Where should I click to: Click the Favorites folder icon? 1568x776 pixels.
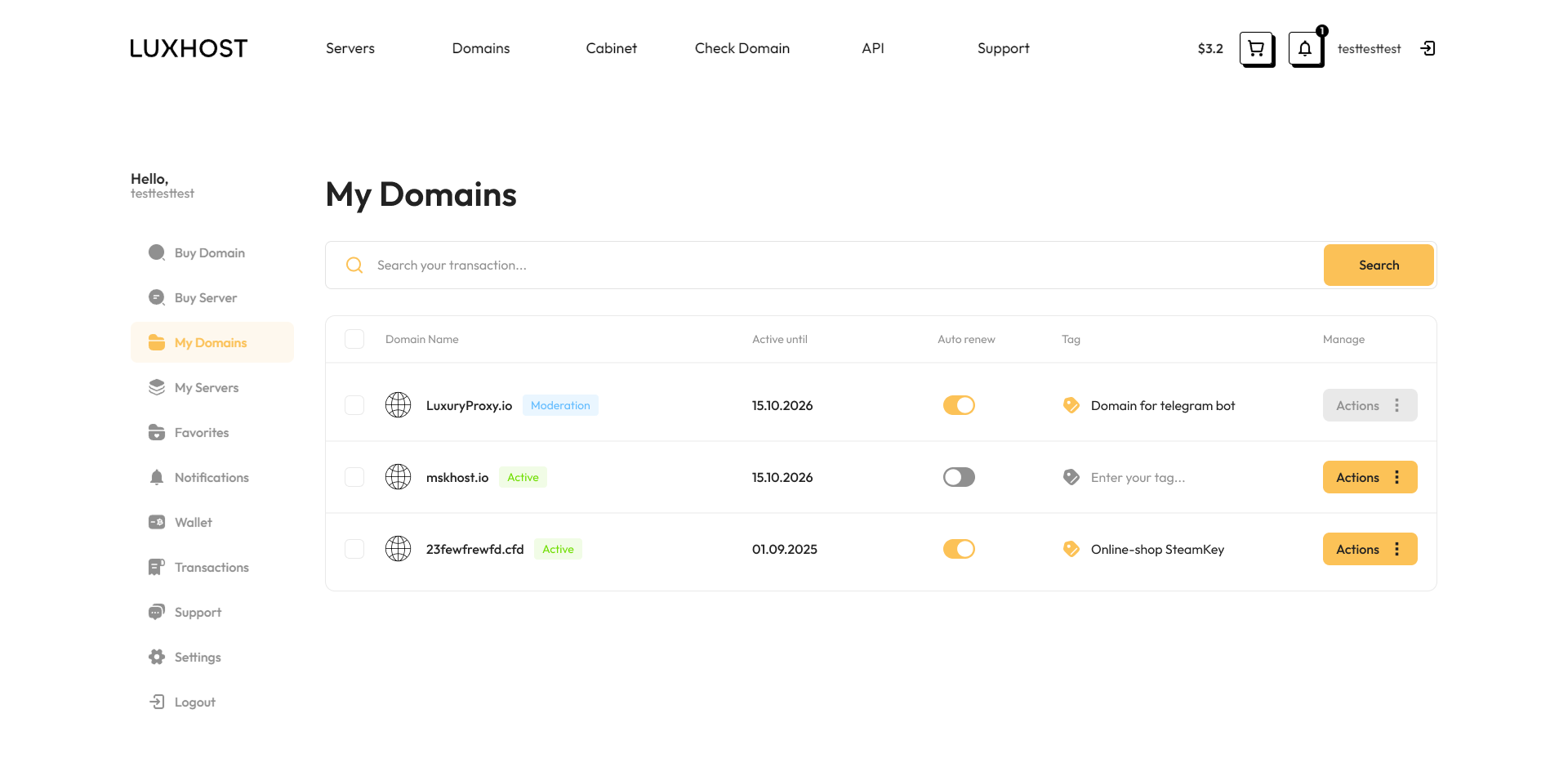pyautogui.click(x=157, y=432)
